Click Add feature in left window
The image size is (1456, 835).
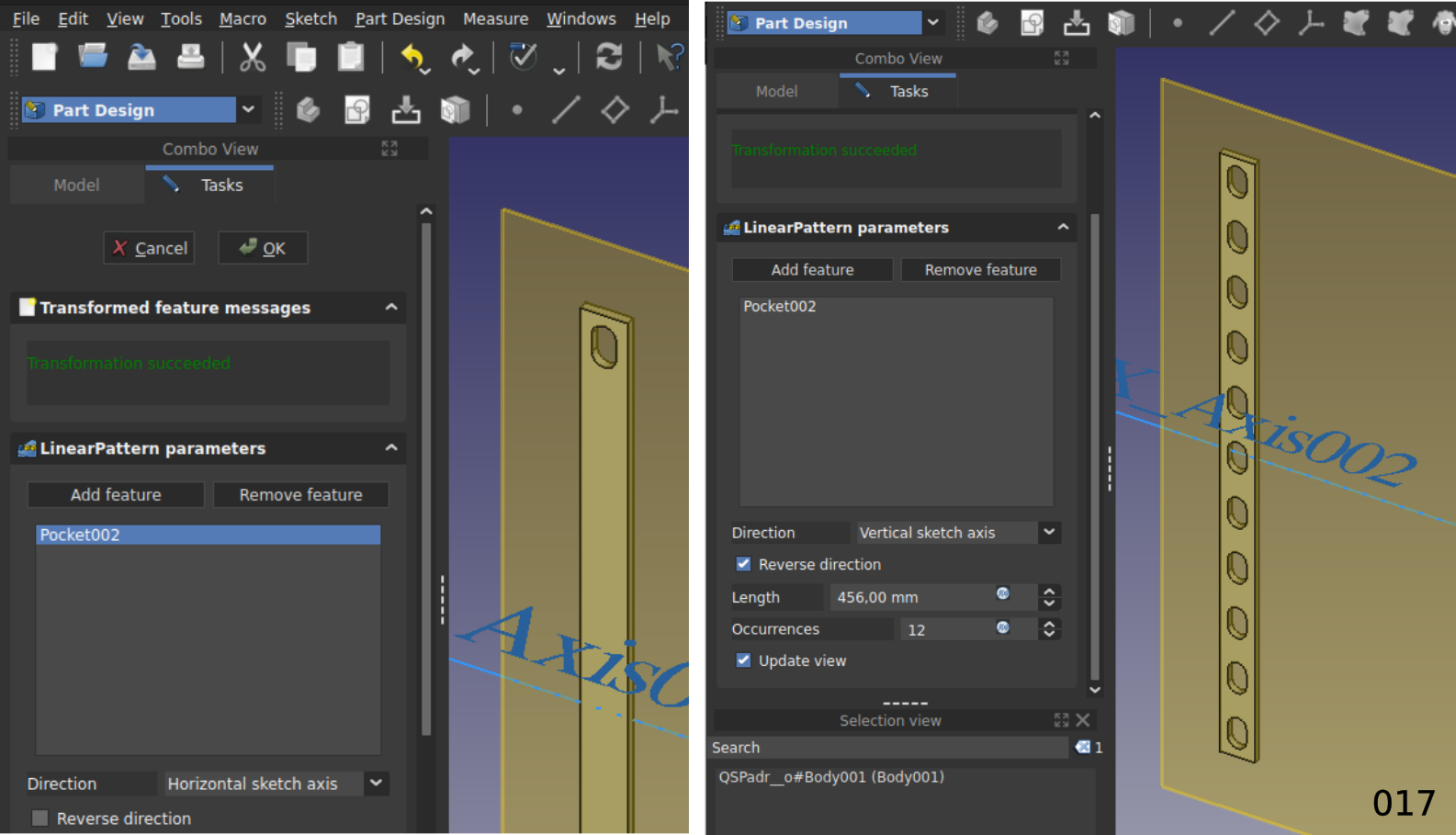click(x=116, y=494)
